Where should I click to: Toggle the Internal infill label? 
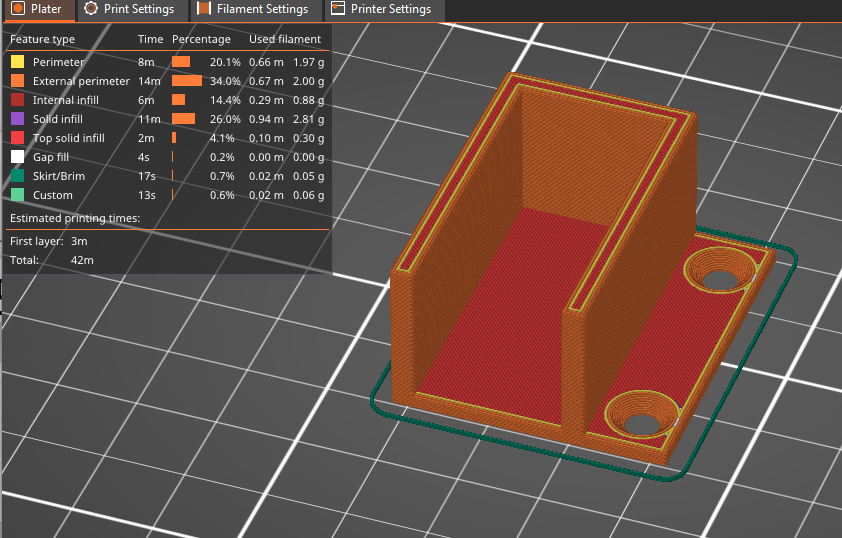[x=66, y=100]
